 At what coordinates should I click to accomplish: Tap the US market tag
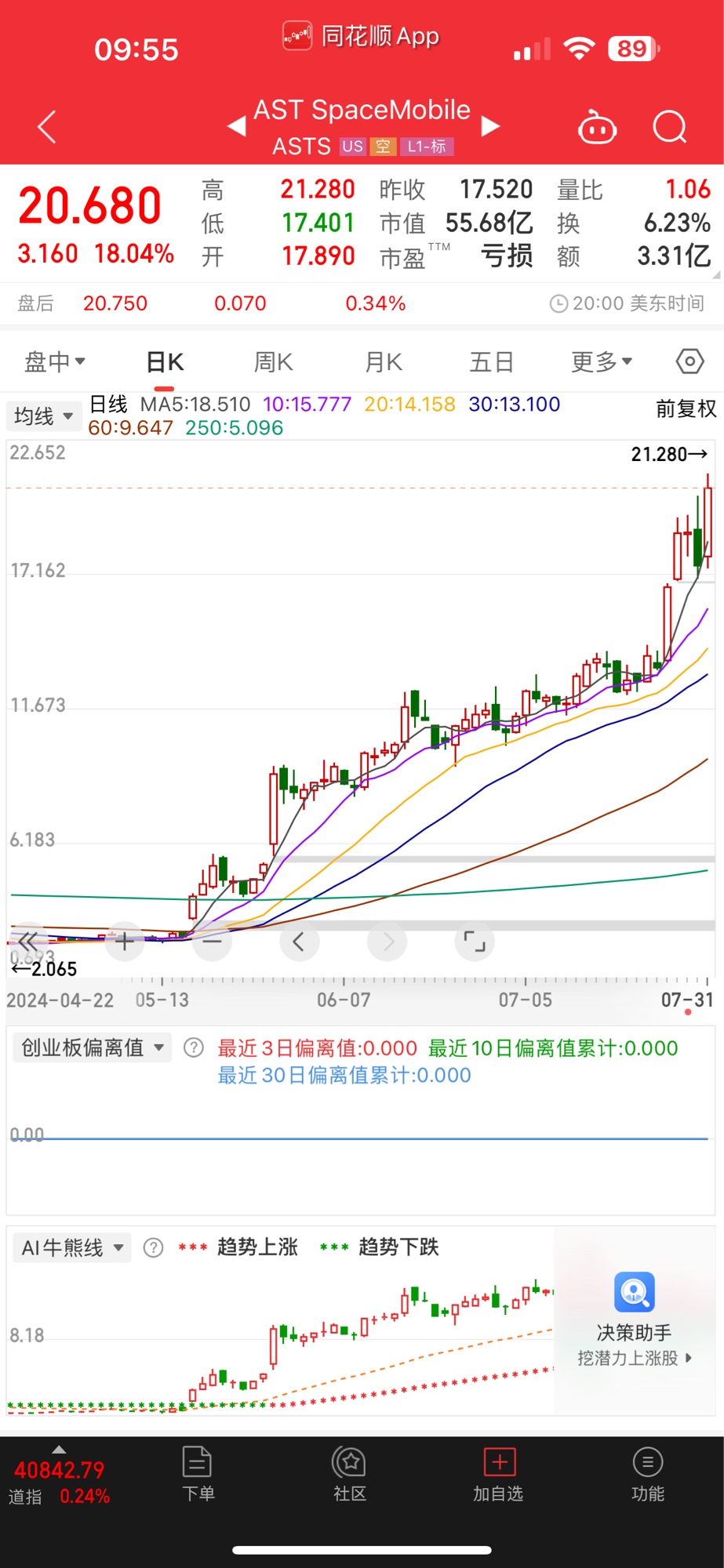[353, 147]
